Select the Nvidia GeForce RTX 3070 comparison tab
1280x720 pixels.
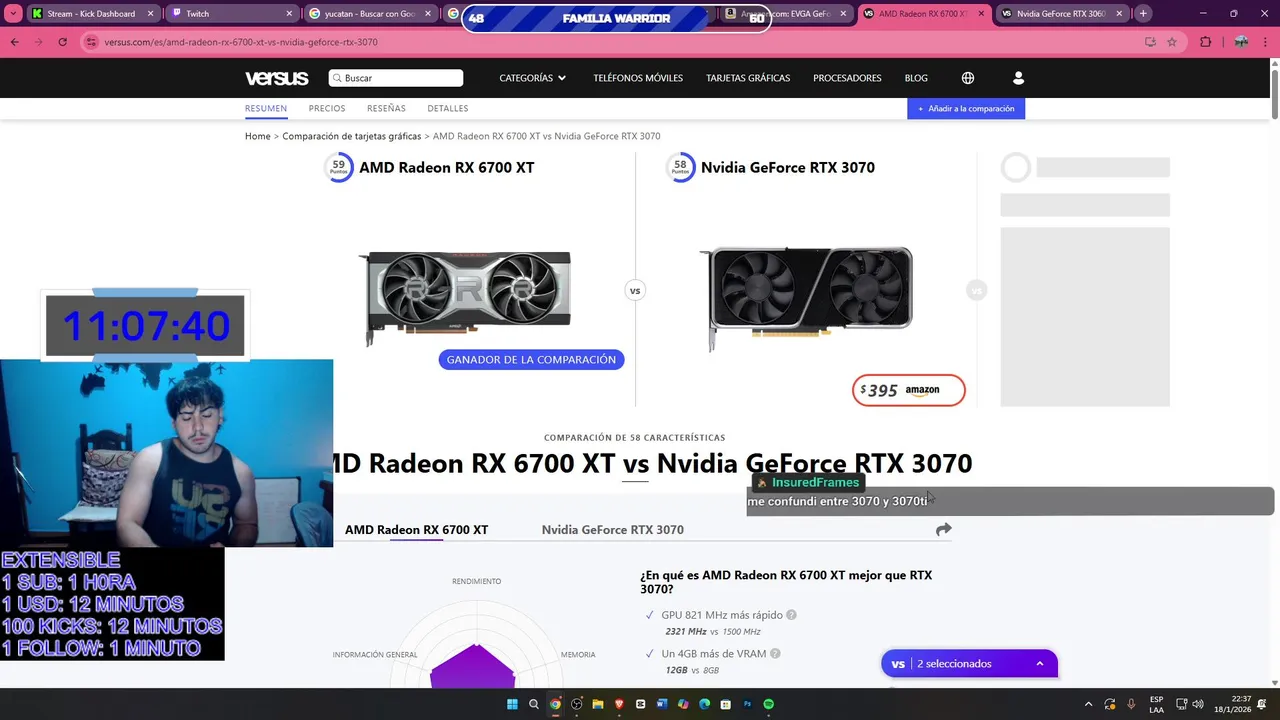pos(613,530)
